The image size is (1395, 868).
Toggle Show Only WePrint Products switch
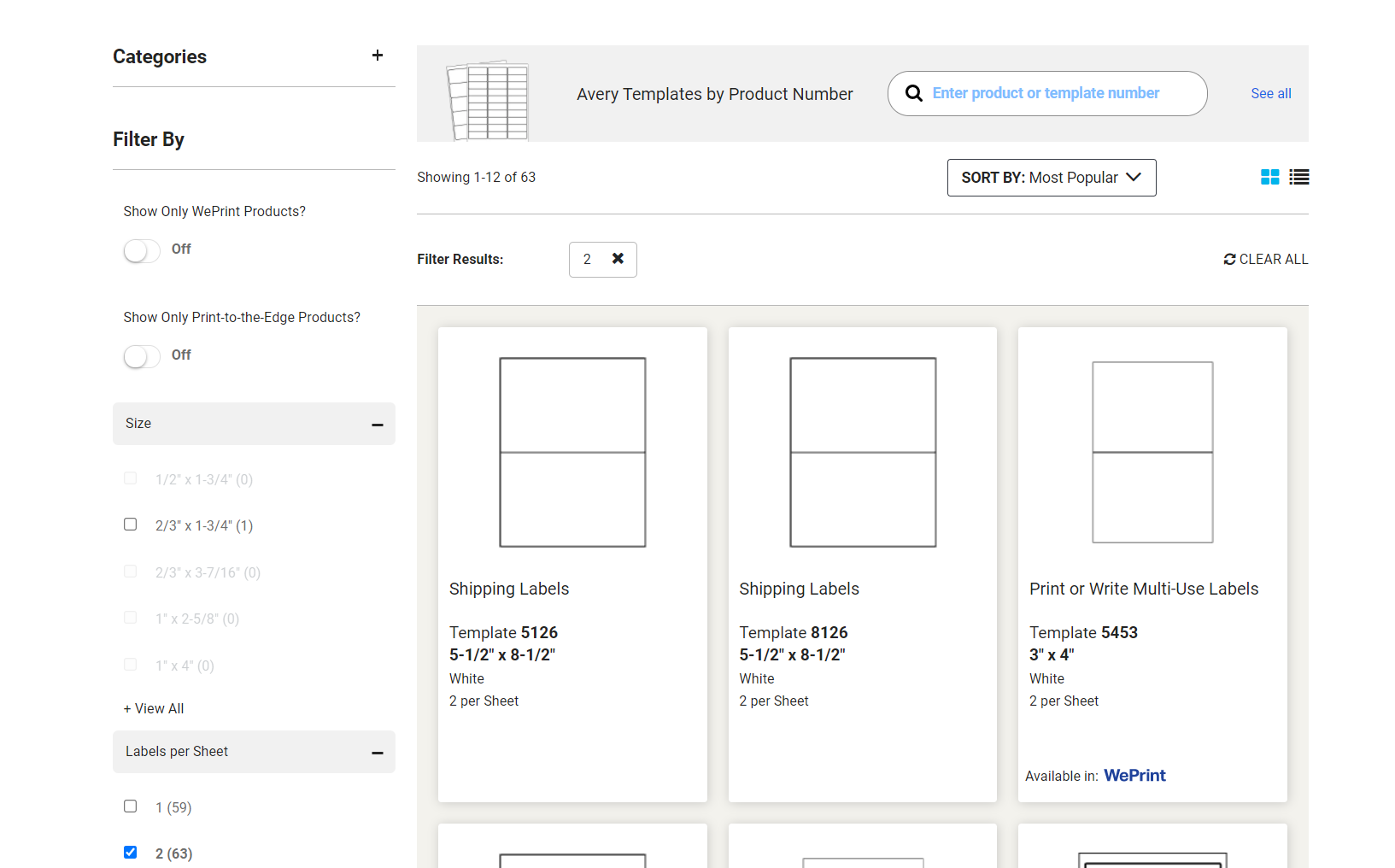tap(142, 250)
